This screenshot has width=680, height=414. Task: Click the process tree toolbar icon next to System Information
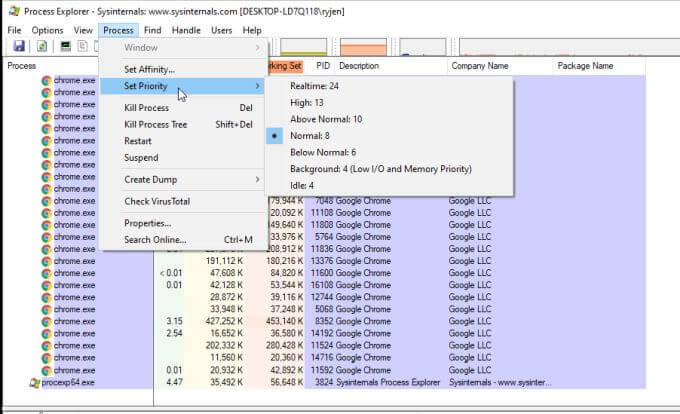tap(82, 46)
